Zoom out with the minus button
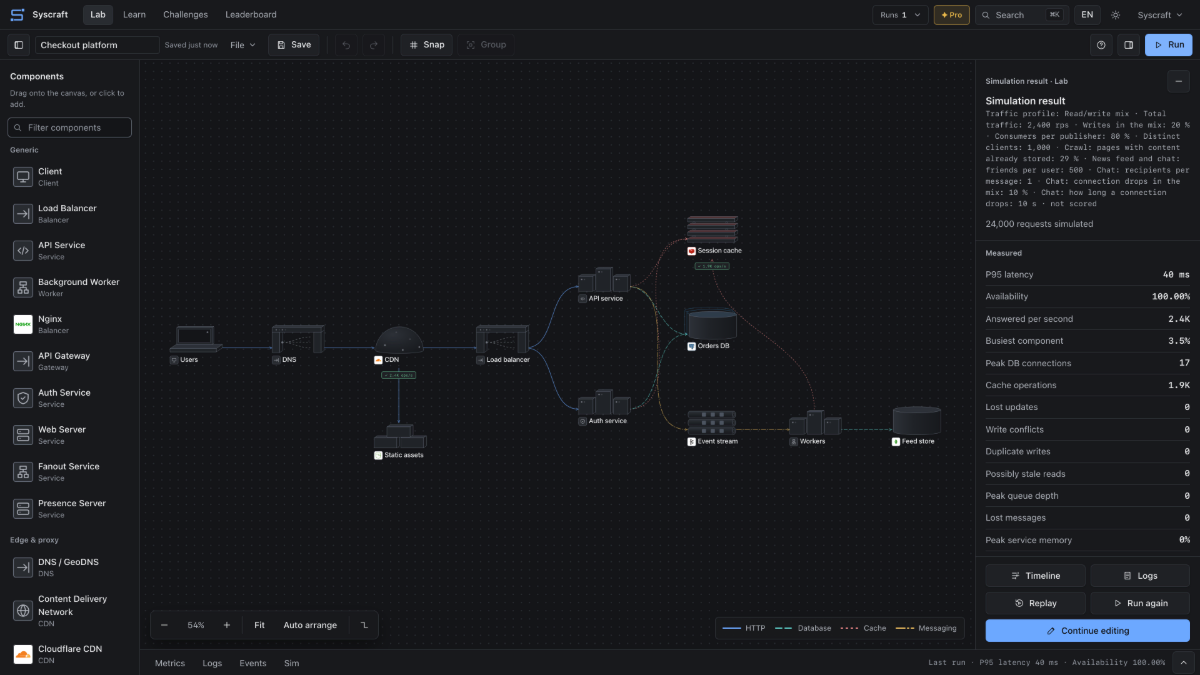This screenshot has height=675, width=1200. 165,625
